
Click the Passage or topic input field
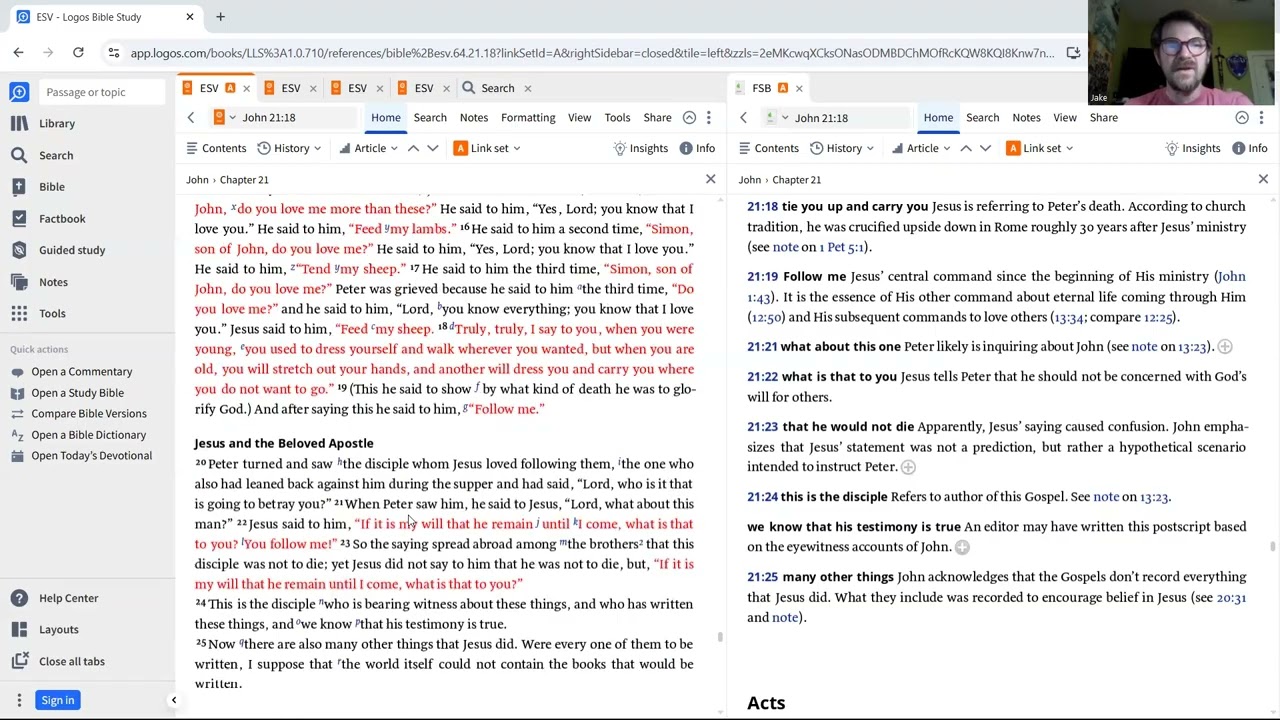103,92
